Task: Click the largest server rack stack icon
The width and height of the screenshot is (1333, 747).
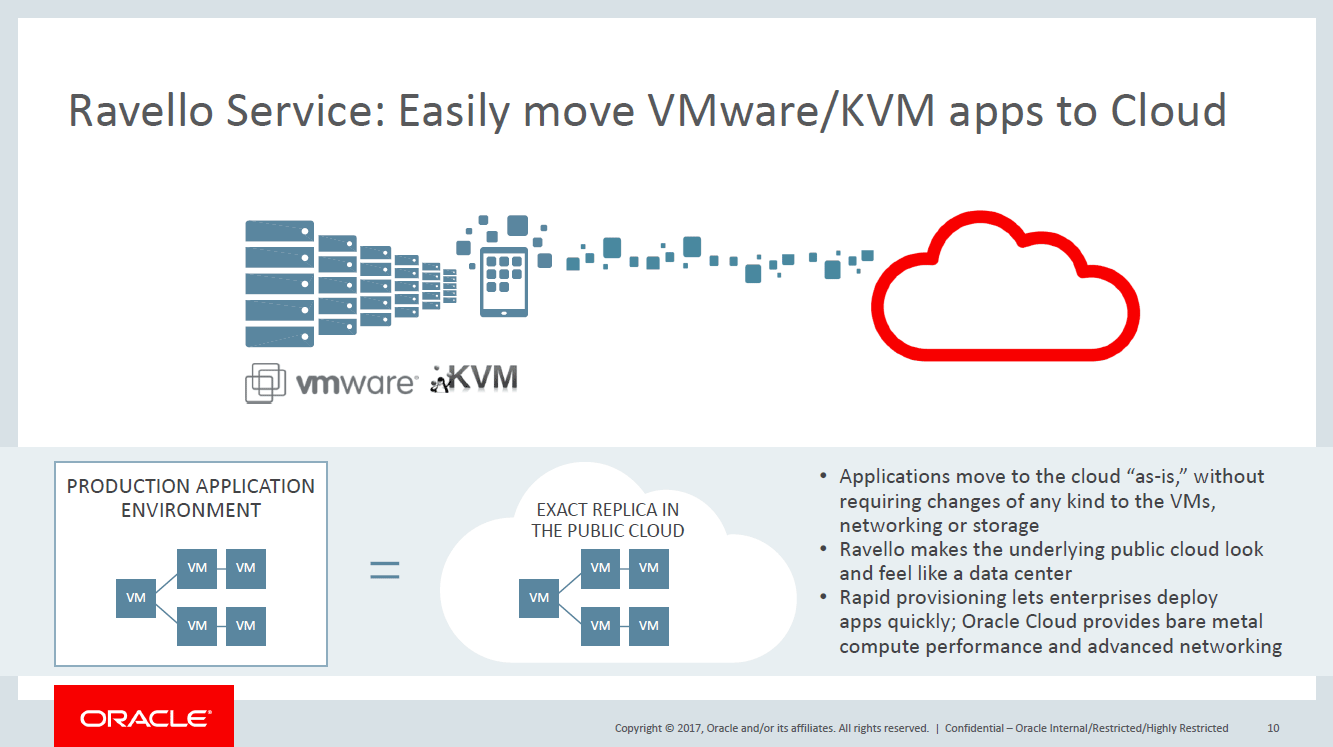Action: point(280,284)
